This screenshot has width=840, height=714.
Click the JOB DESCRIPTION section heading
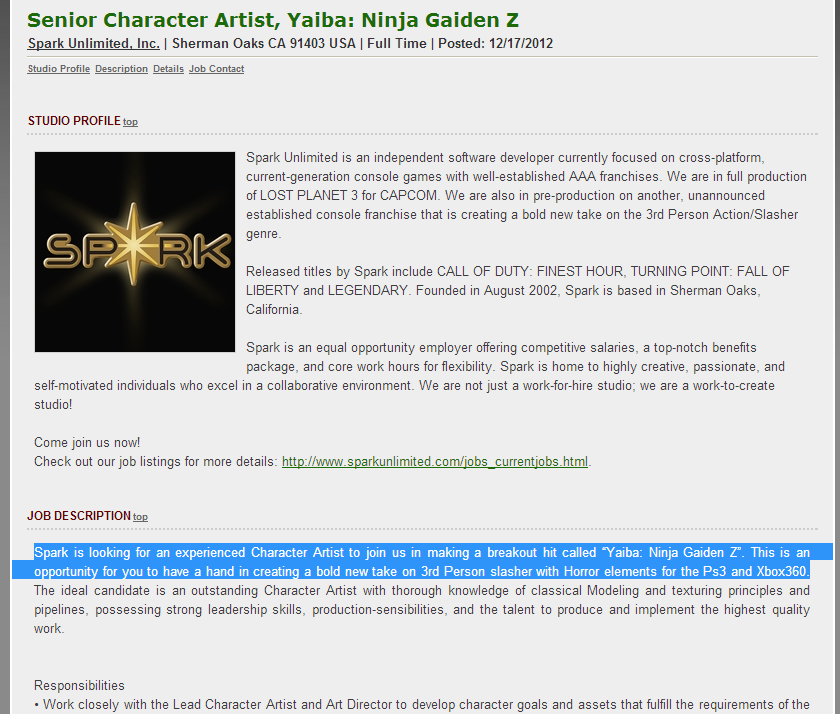[79, 516]
